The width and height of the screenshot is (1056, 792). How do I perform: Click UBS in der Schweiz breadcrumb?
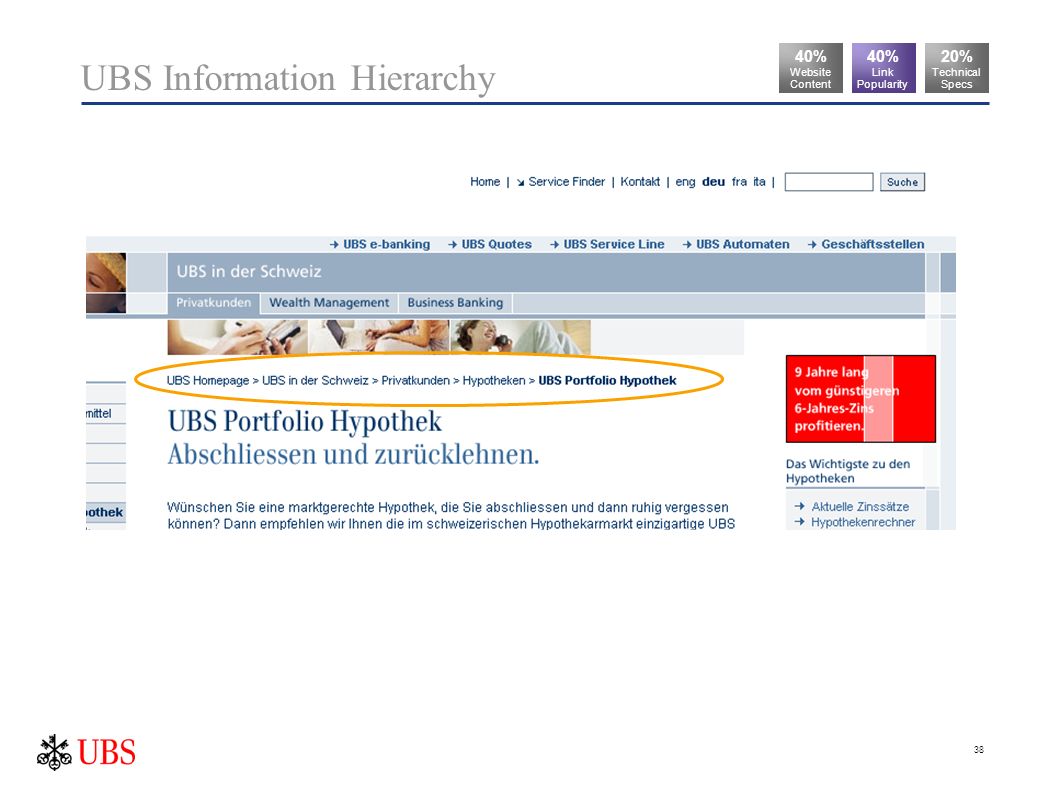(x=315, y=381)
